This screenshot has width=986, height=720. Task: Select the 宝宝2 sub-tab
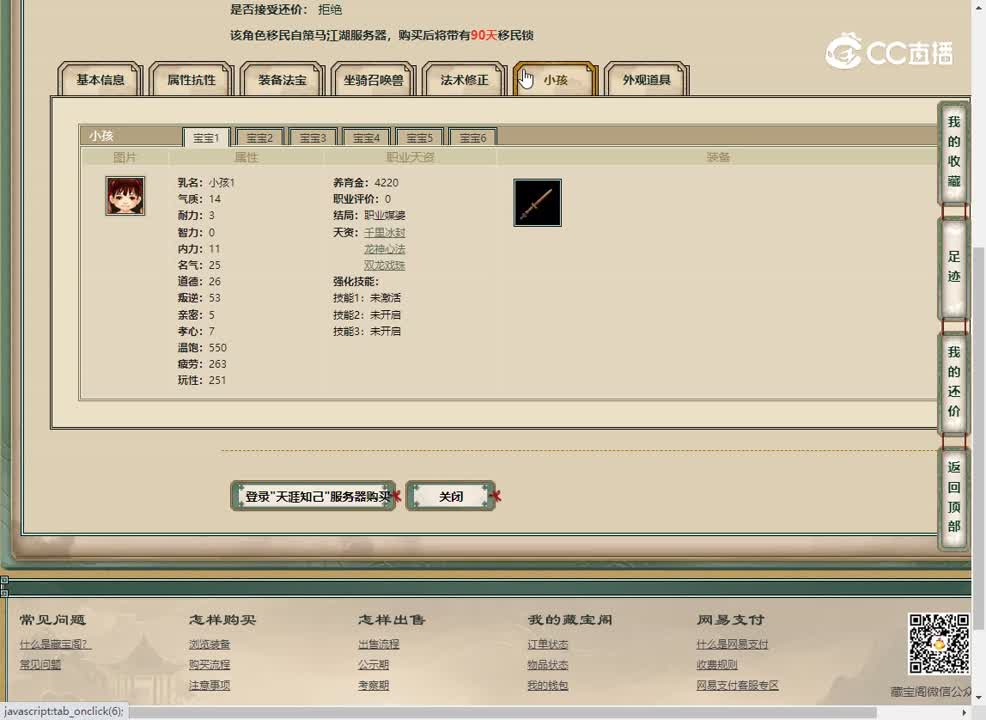click(260, 138)
